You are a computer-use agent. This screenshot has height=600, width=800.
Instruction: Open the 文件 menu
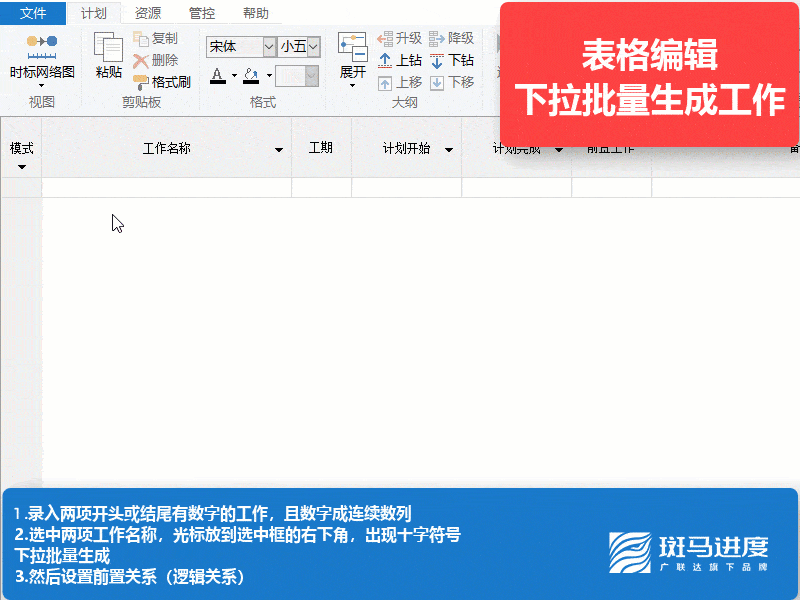(x=32, y=13)
